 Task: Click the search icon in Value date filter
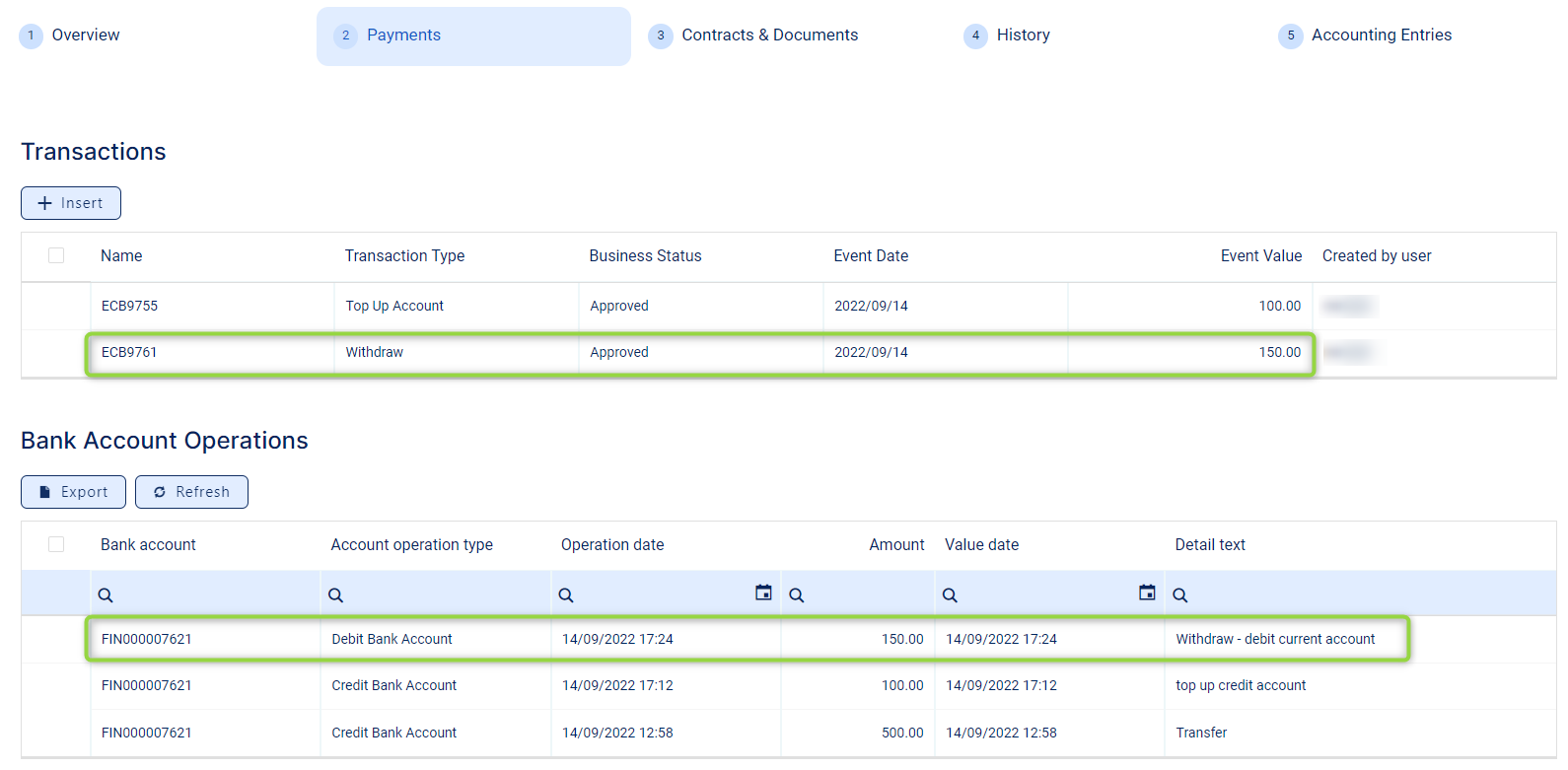950,595
